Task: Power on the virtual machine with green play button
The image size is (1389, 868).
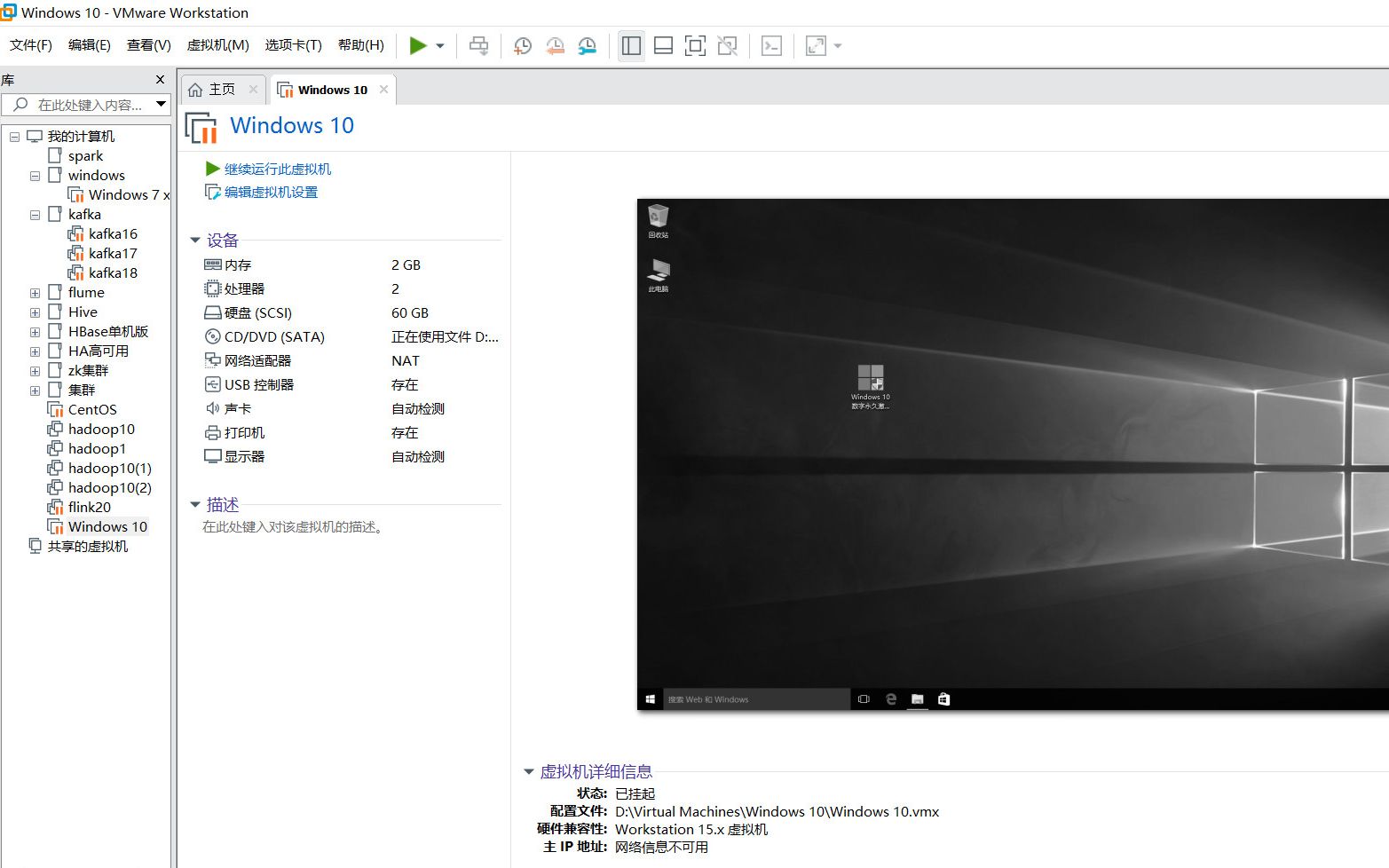Action: click(x=417, y=45)
